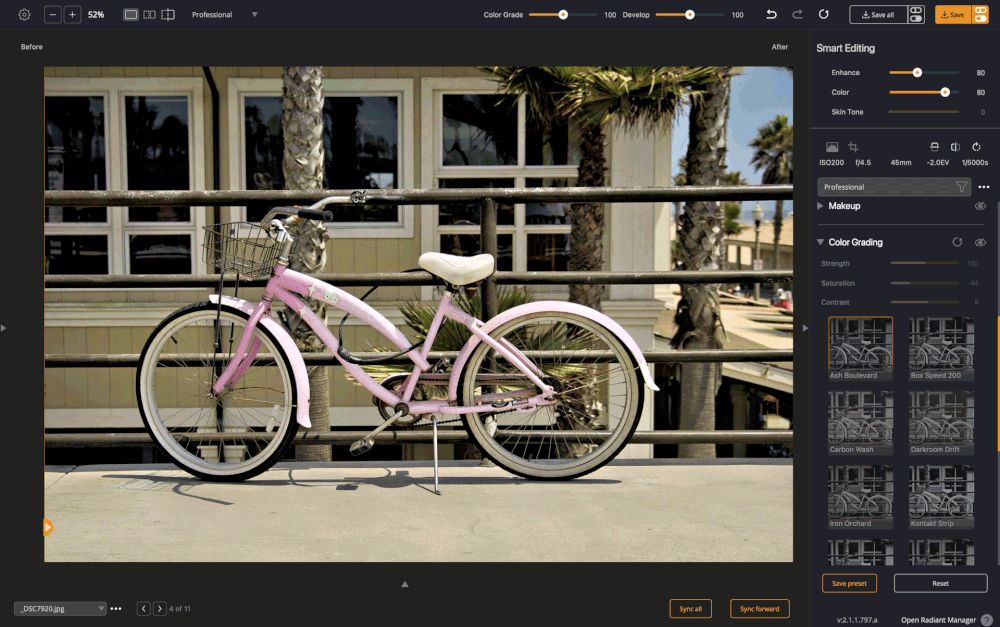Viewport: 1000px width, 627px height.
Task: Open the three-dot menu next to filename
Action: [116, 609]
